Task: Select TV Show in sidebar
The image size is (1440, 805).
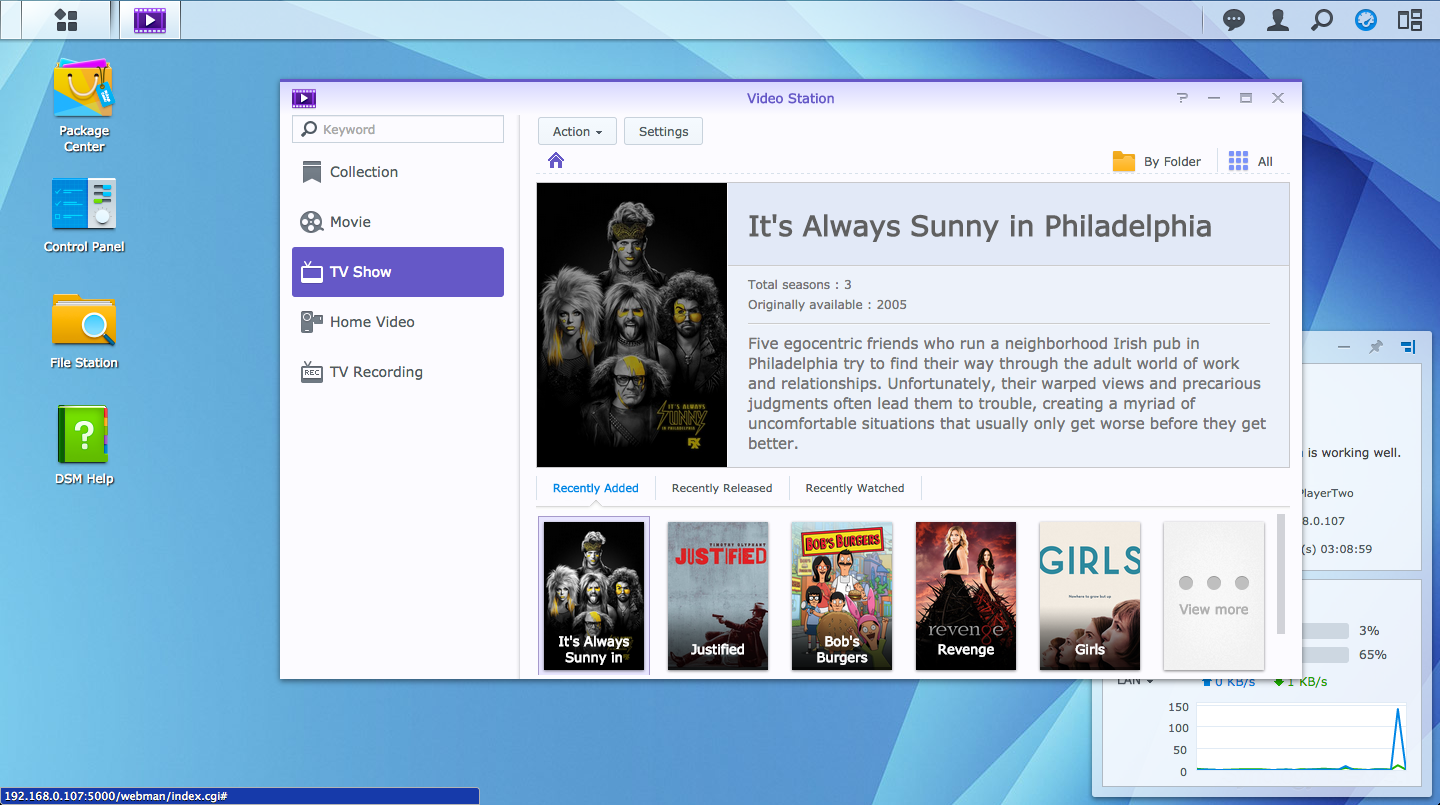Action: pos(398,272)
